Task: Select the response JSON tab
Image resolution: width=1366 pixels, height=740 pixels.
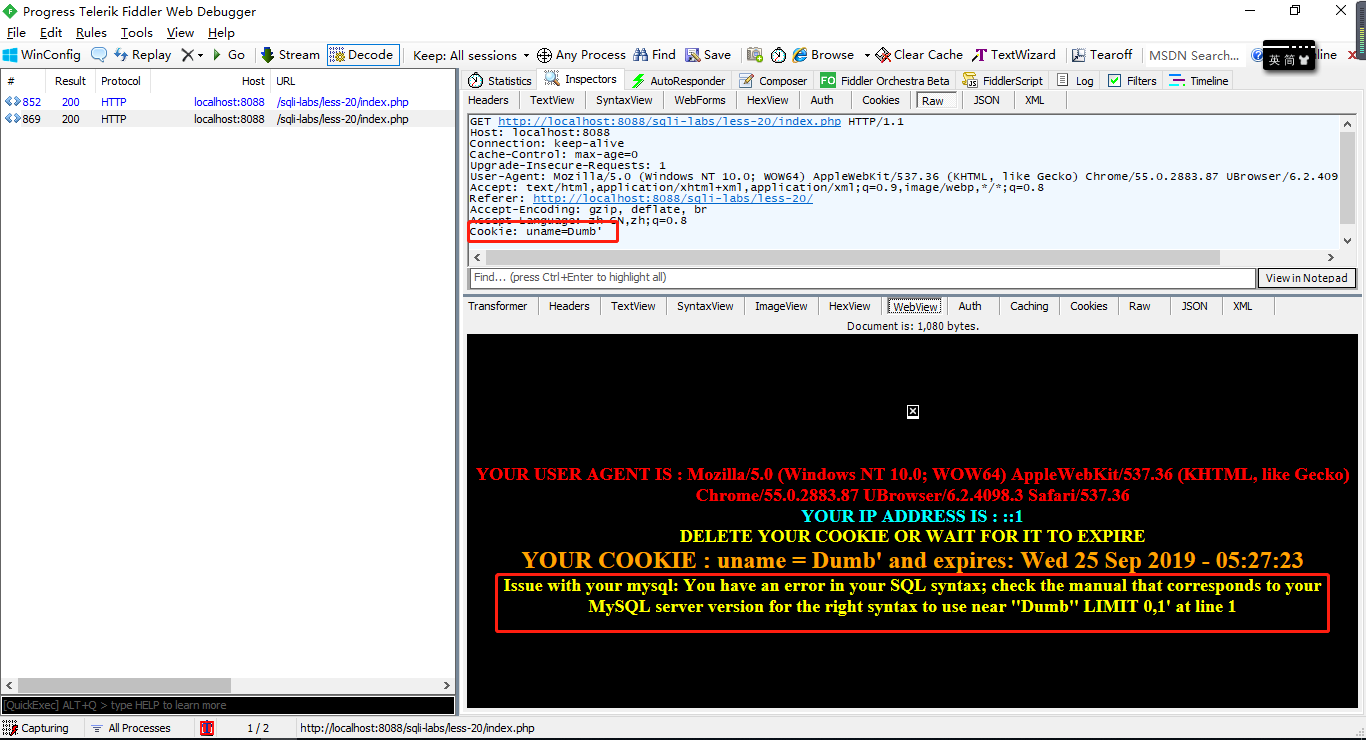Action: click(1194, 306)
